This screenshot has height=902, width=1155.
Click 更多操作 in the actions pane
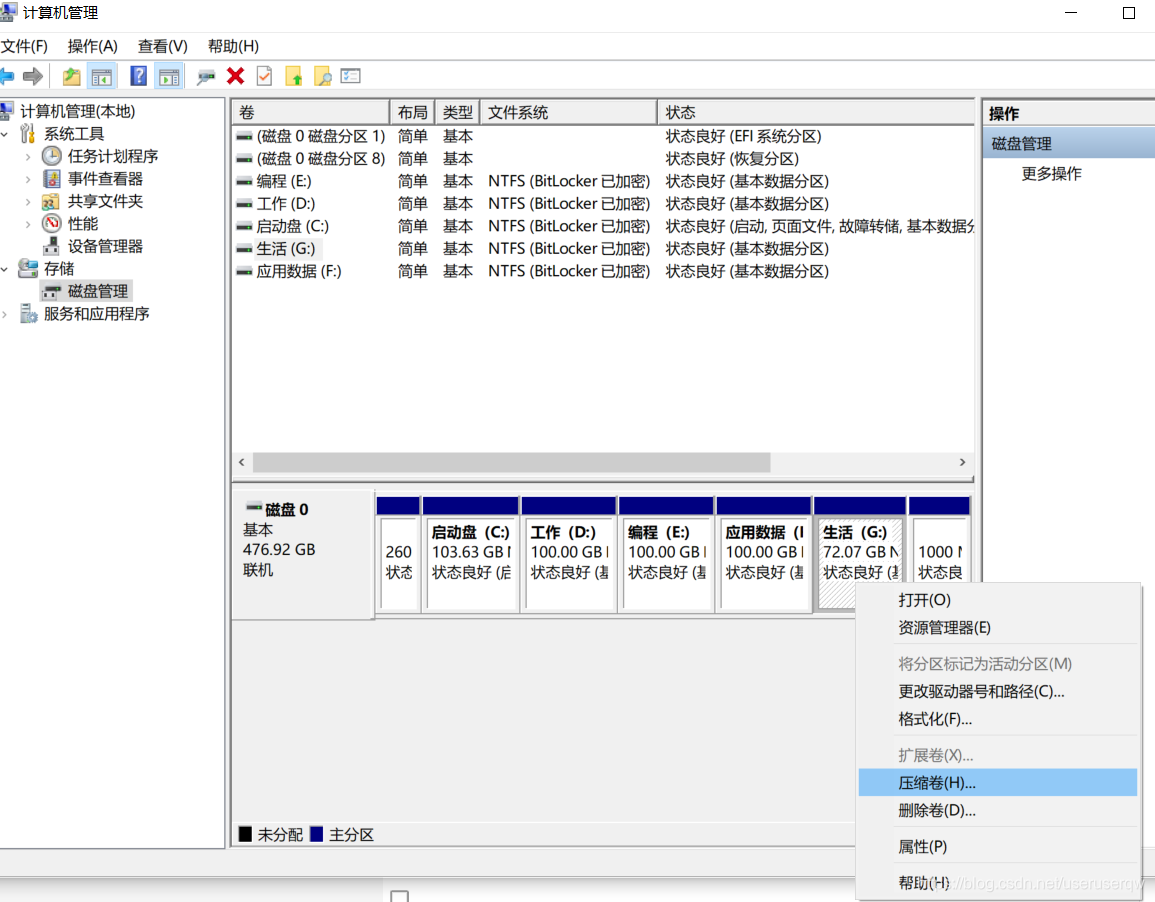(x=1051, y=174)
